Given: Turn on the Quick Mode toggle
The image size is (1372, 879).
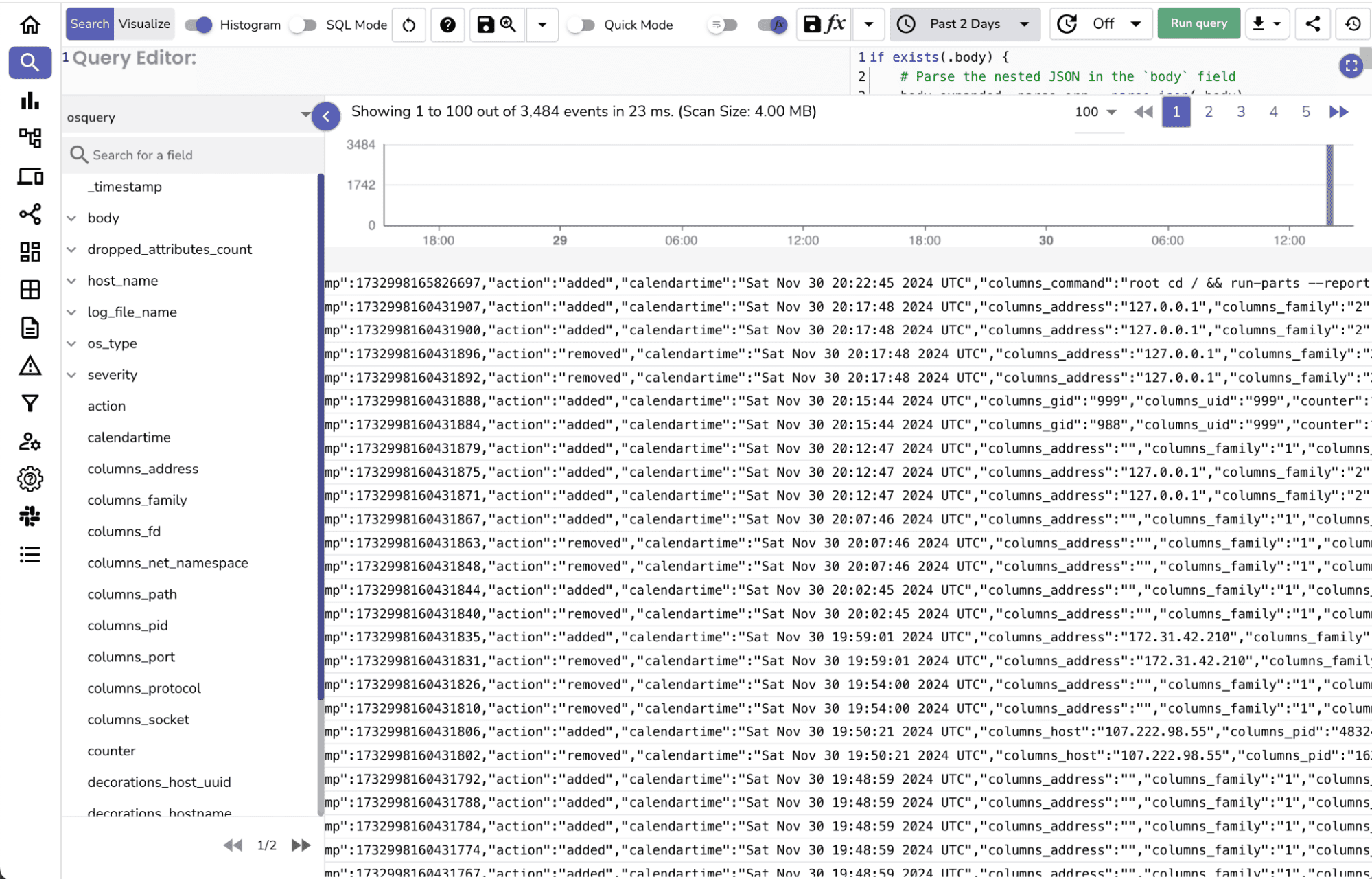Looking at the screenshot, I should [x=581, y=25].
